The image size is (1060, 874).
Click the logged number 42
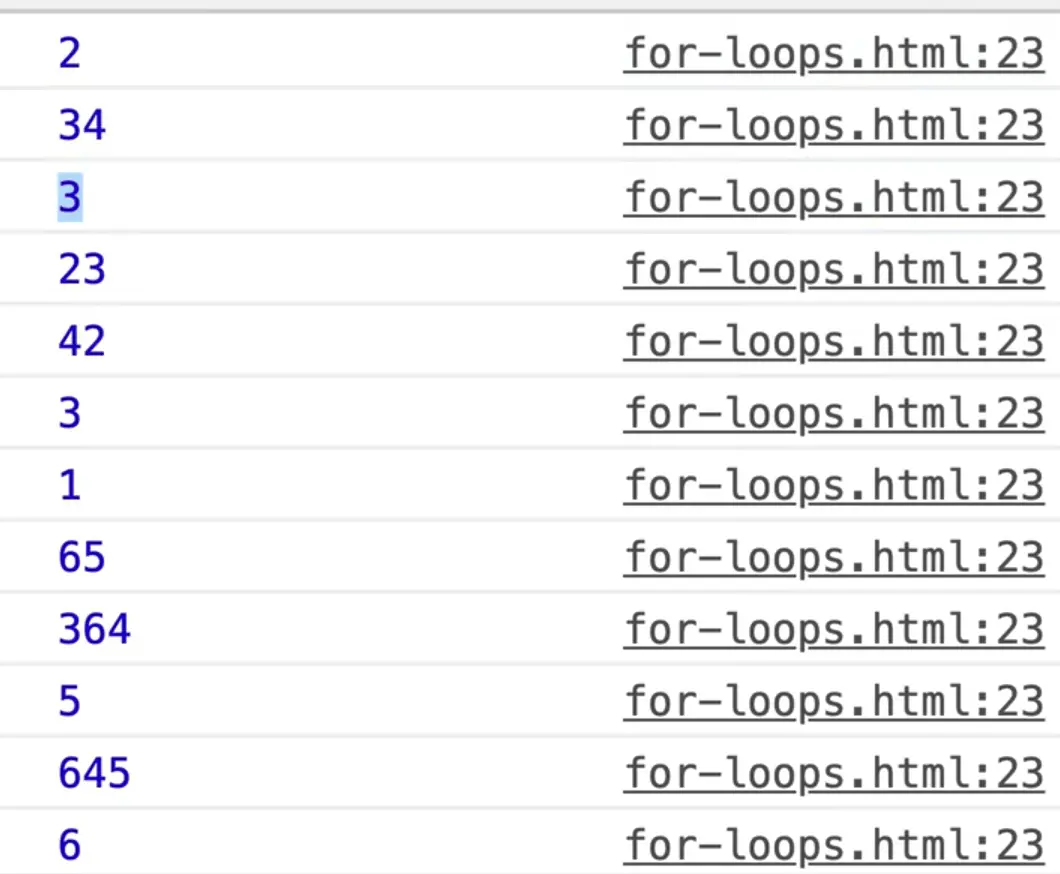pyautogui.click(x=82, y=342)
